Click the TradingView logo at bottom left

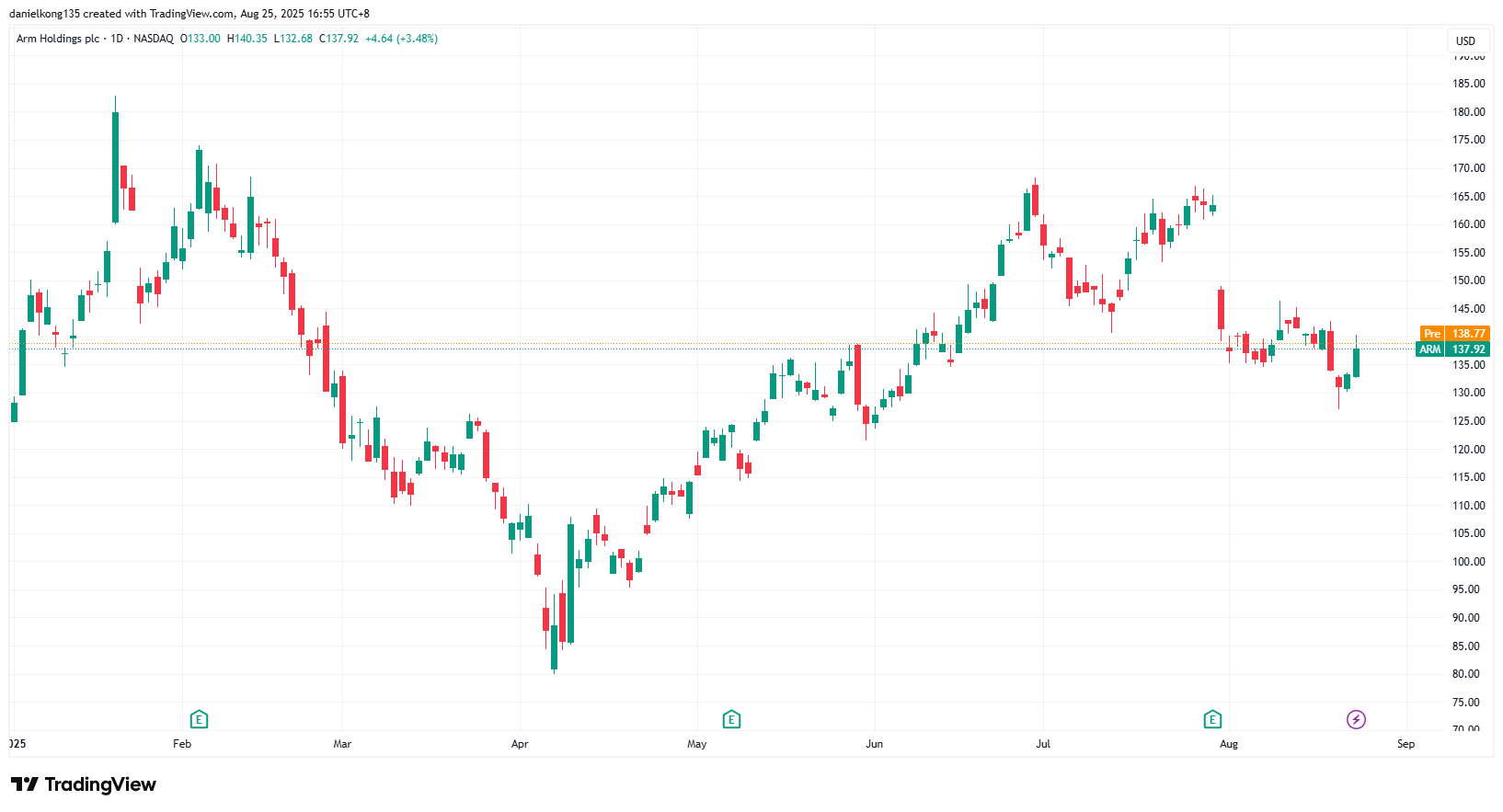coord(84,784)
